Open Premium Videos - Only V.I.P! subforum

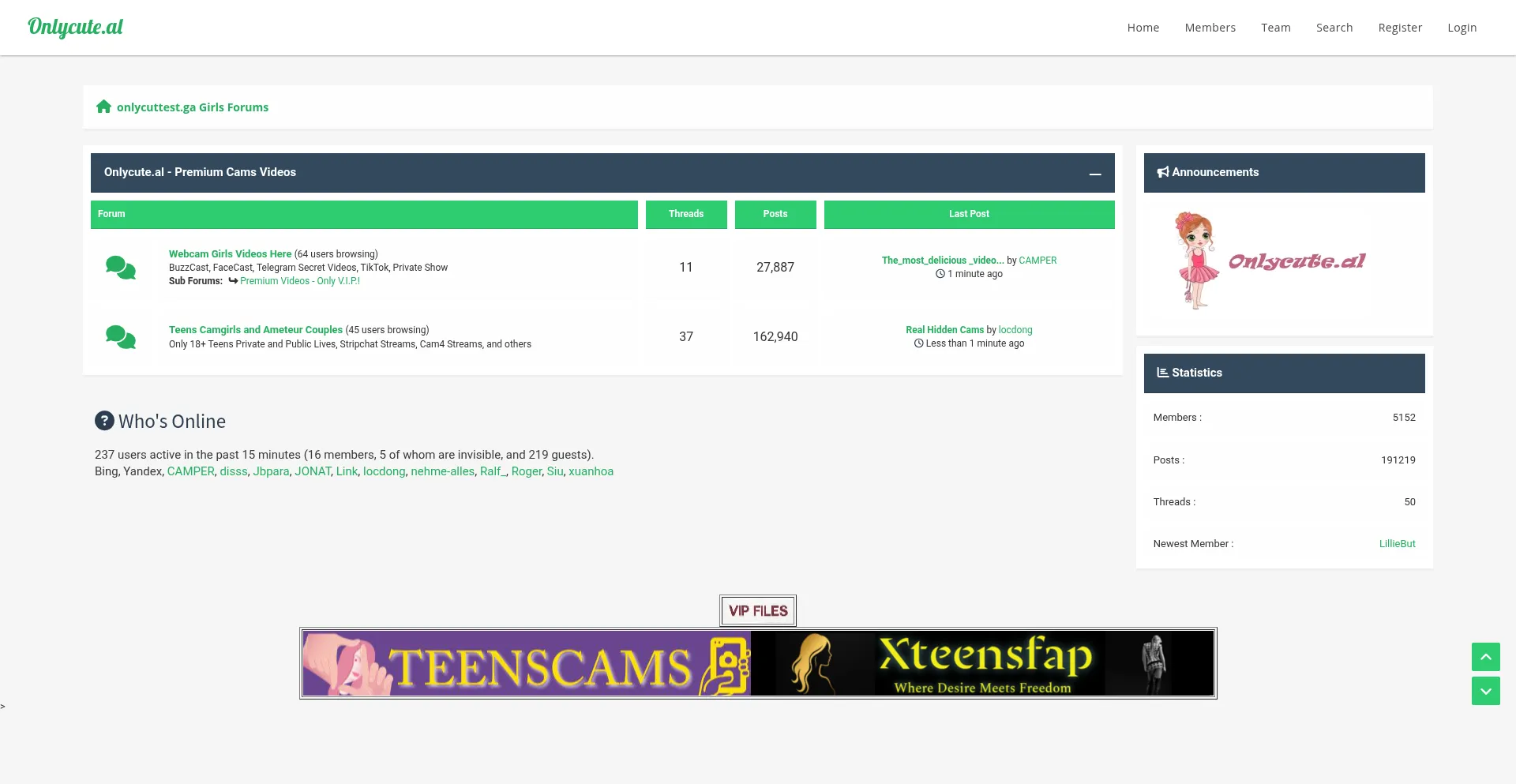(300, 281)
